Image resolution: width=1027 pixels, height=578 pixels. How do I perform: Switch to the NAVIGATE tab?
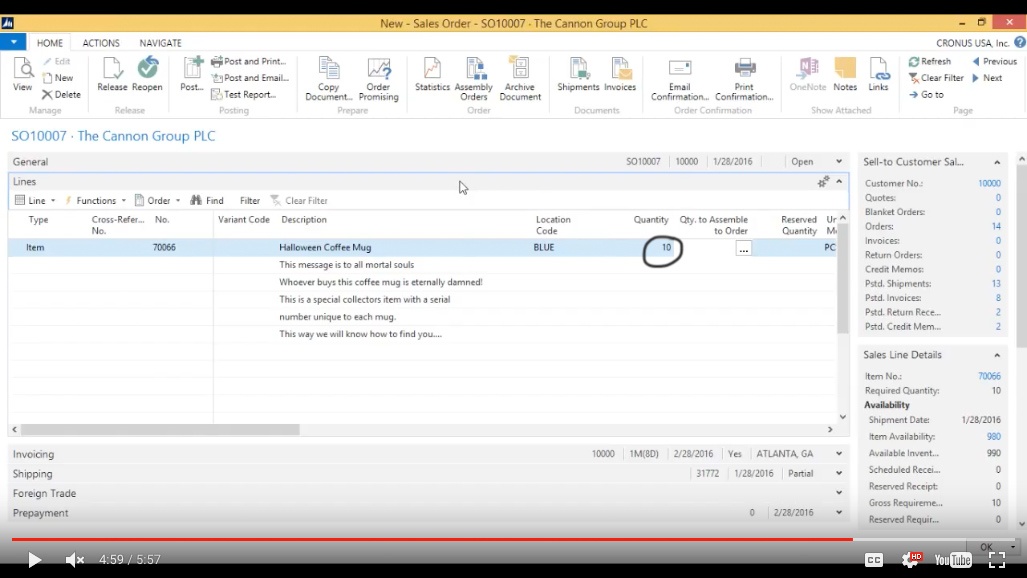pyautogui.click(x=160, y=43)
